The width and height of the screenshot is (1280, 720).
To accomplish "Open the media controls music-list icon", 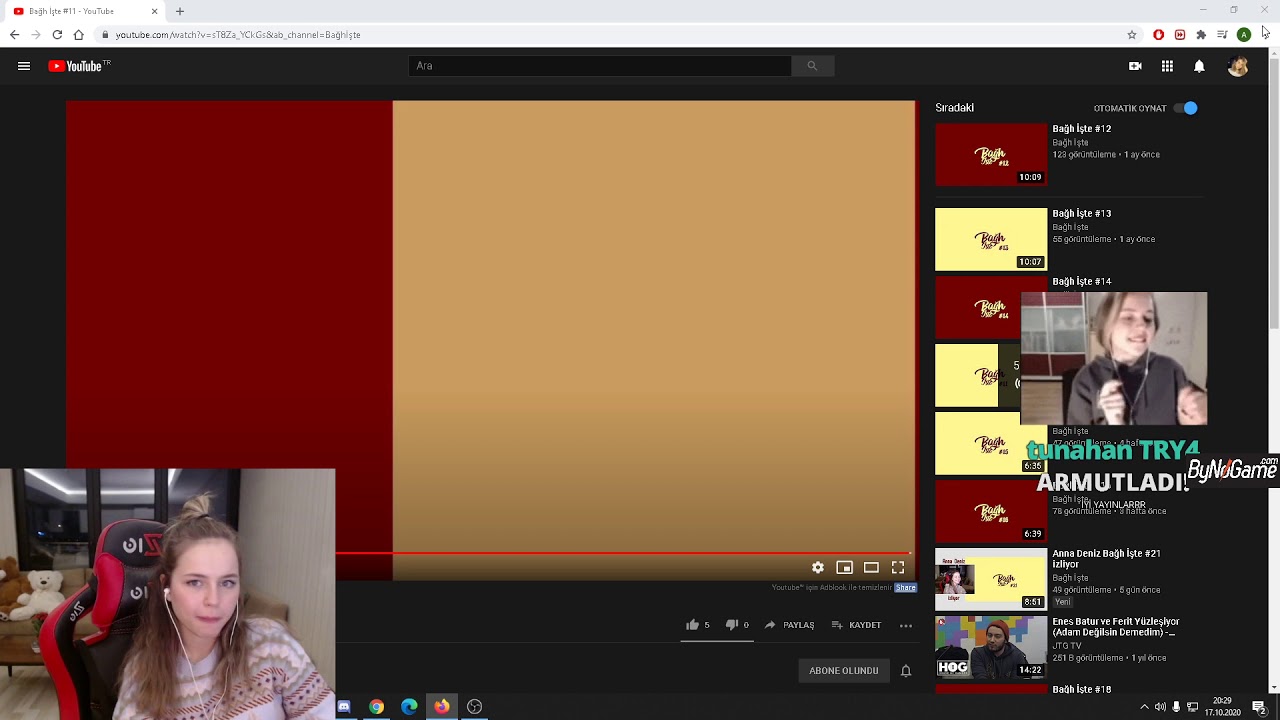I will coord(1222,35).
